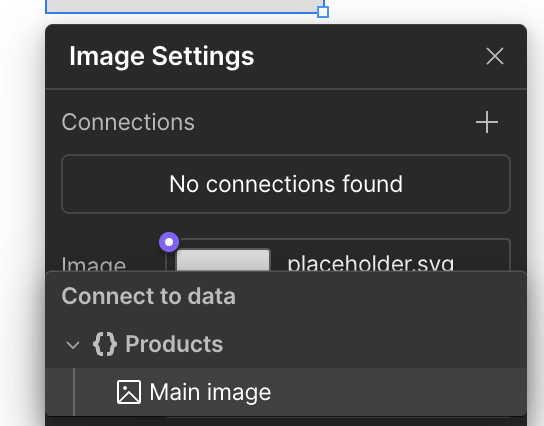Click the Products collection label
The height and width of the screenshot is (426, 544).
point(174,344)
